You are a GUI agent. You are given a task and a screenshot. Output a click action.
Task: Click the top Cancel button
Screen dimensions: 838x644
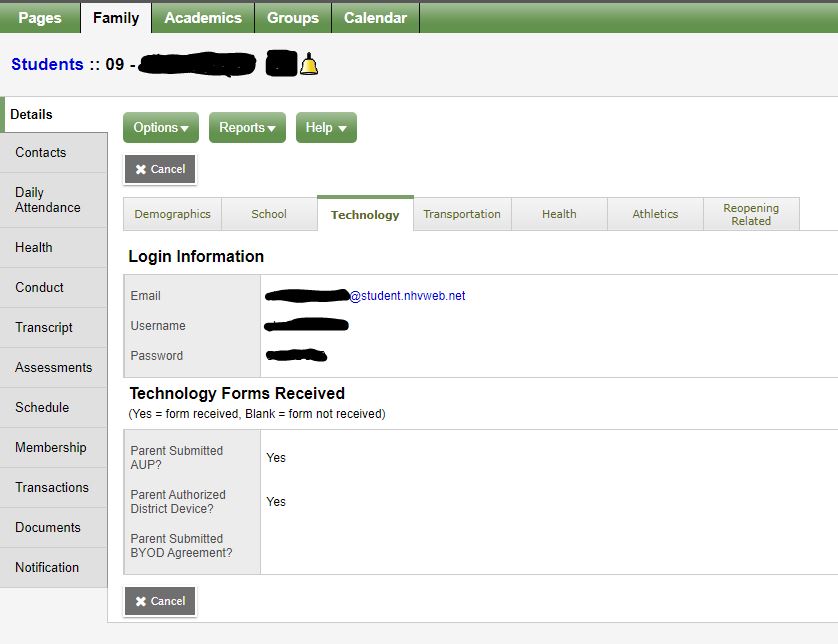[160, 170]
